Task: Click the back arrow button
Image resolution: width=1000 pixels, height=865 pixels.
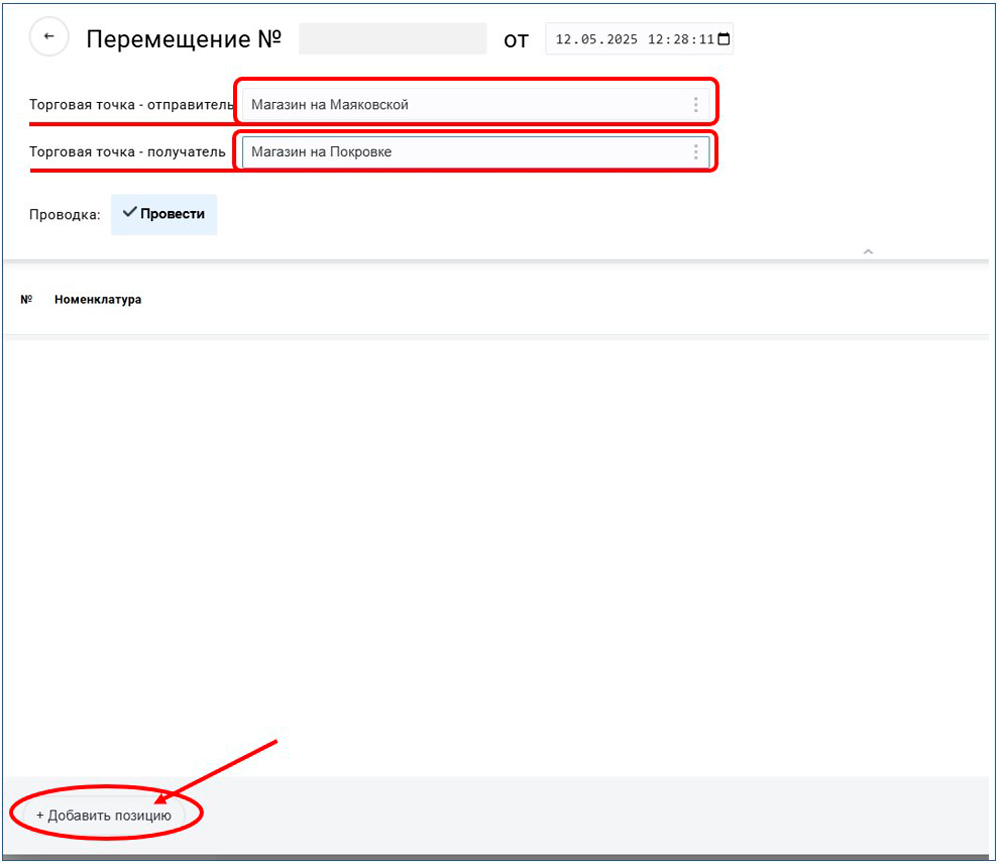Action: [x=49, y=38]
